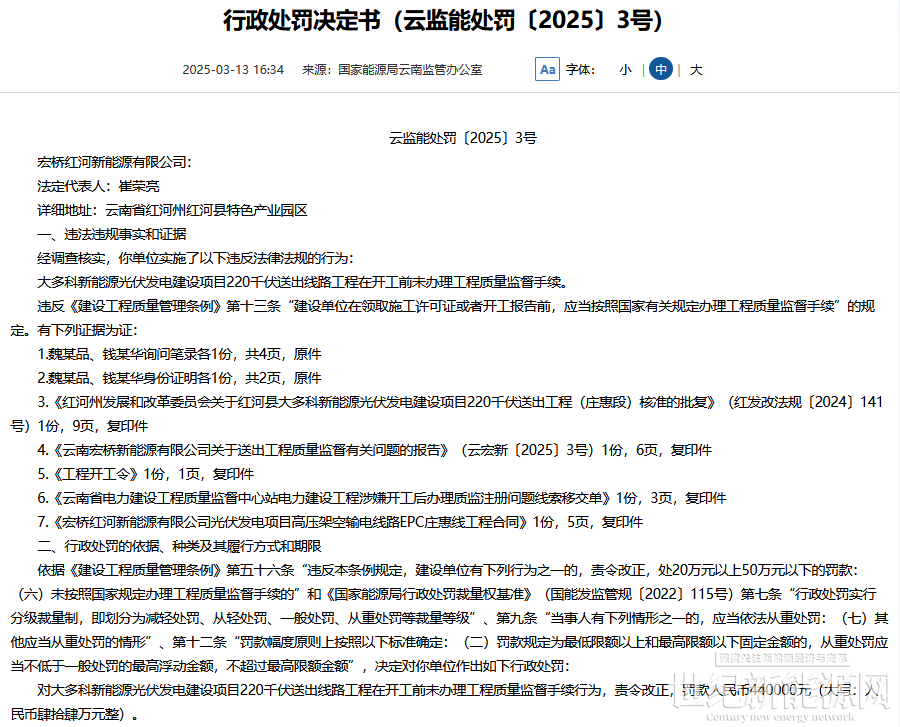The height and width of the screenshot is (727, 900).
Task: Click the centered document number 云监能处罚〔2025〕3号
Action: point(462,137)
